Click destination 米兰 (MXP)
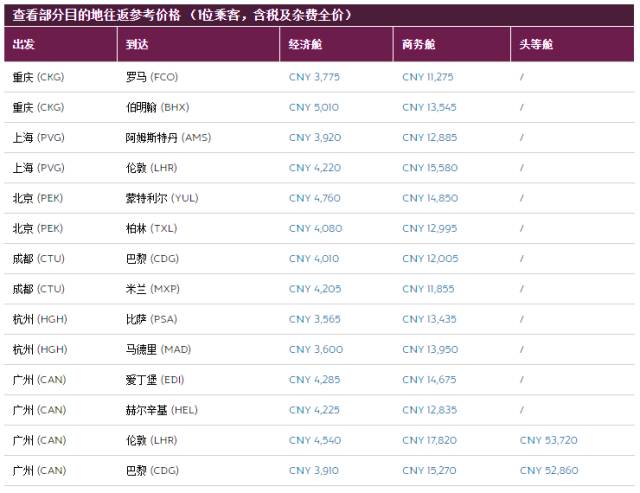Screen dimensions: 640x493 coord(153,289)
